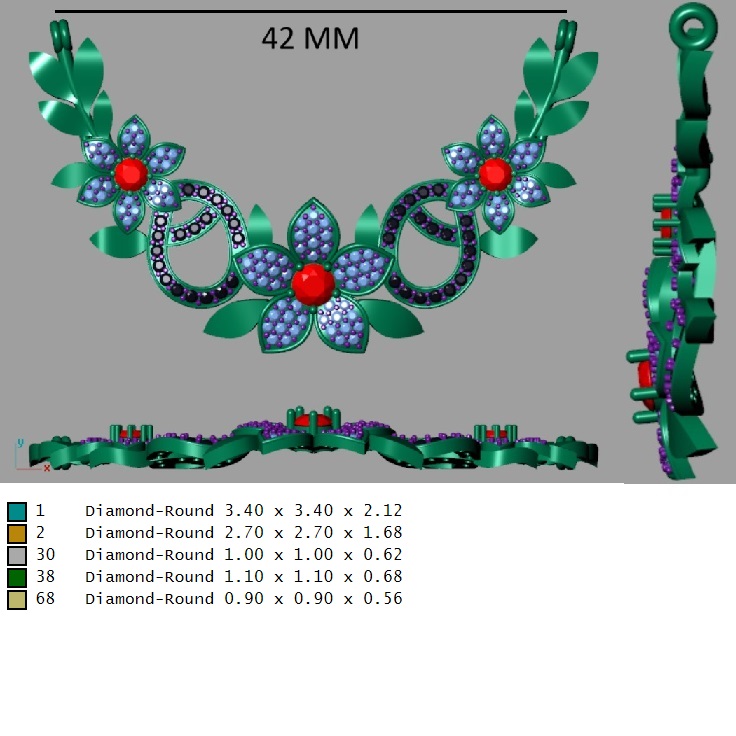The width and height of the screenshot is (736, 736).
Task: Click the Diamond-Round 3.40 x 3.40 x 2.12 entry
Action: (x=243, y=511)
